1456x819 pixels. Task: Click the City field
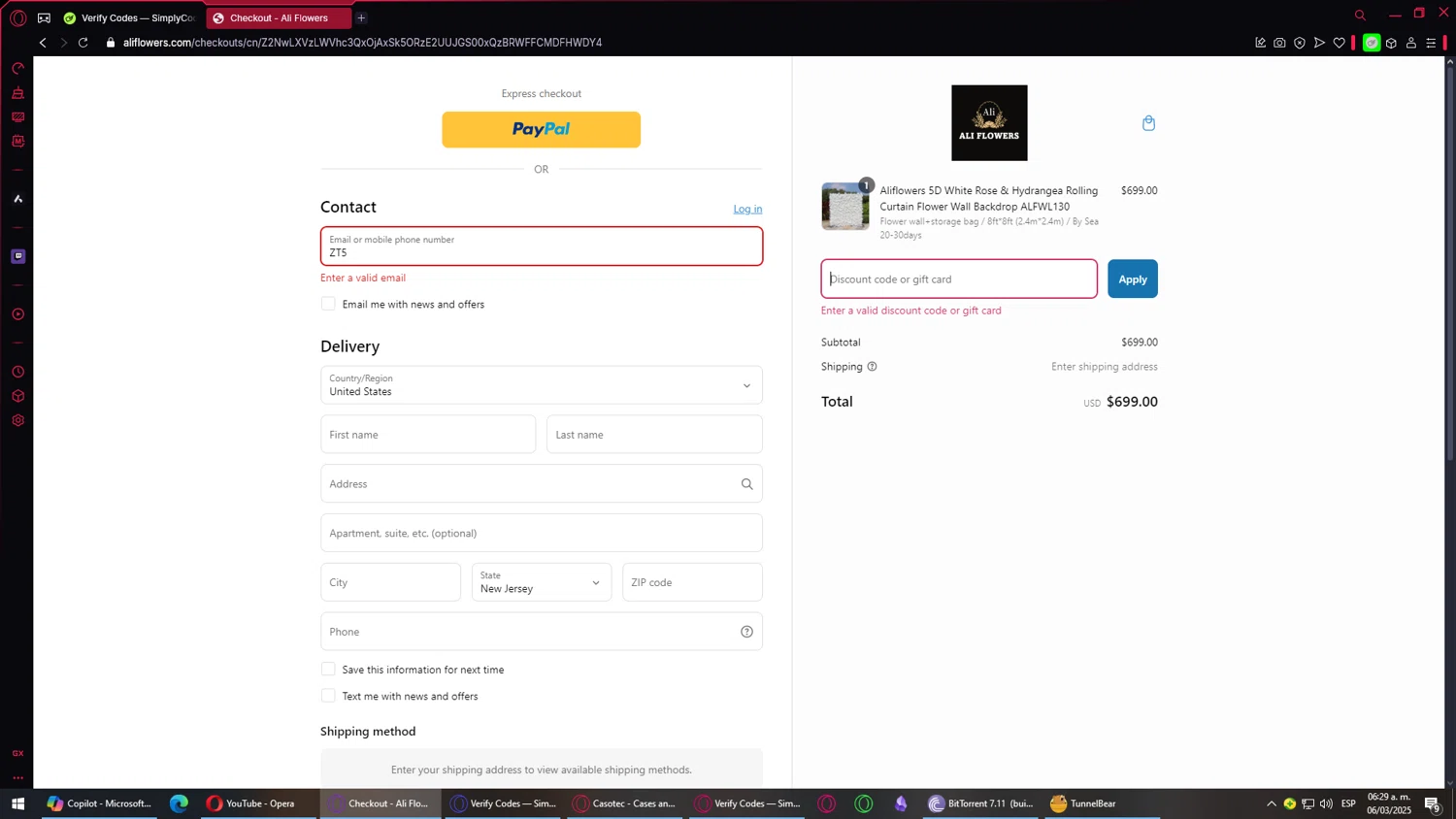coord(390,582)
